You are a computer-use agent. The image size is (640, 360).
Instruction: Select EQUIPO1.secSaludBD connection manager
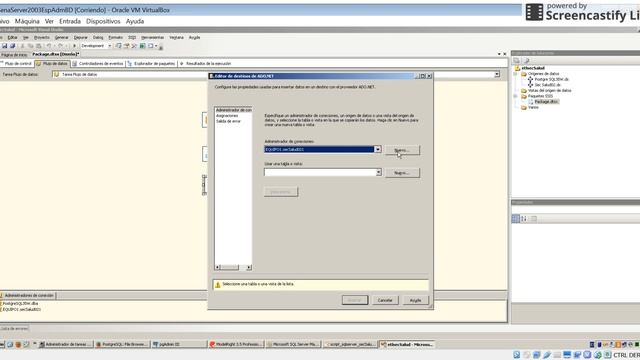[22, 309]
